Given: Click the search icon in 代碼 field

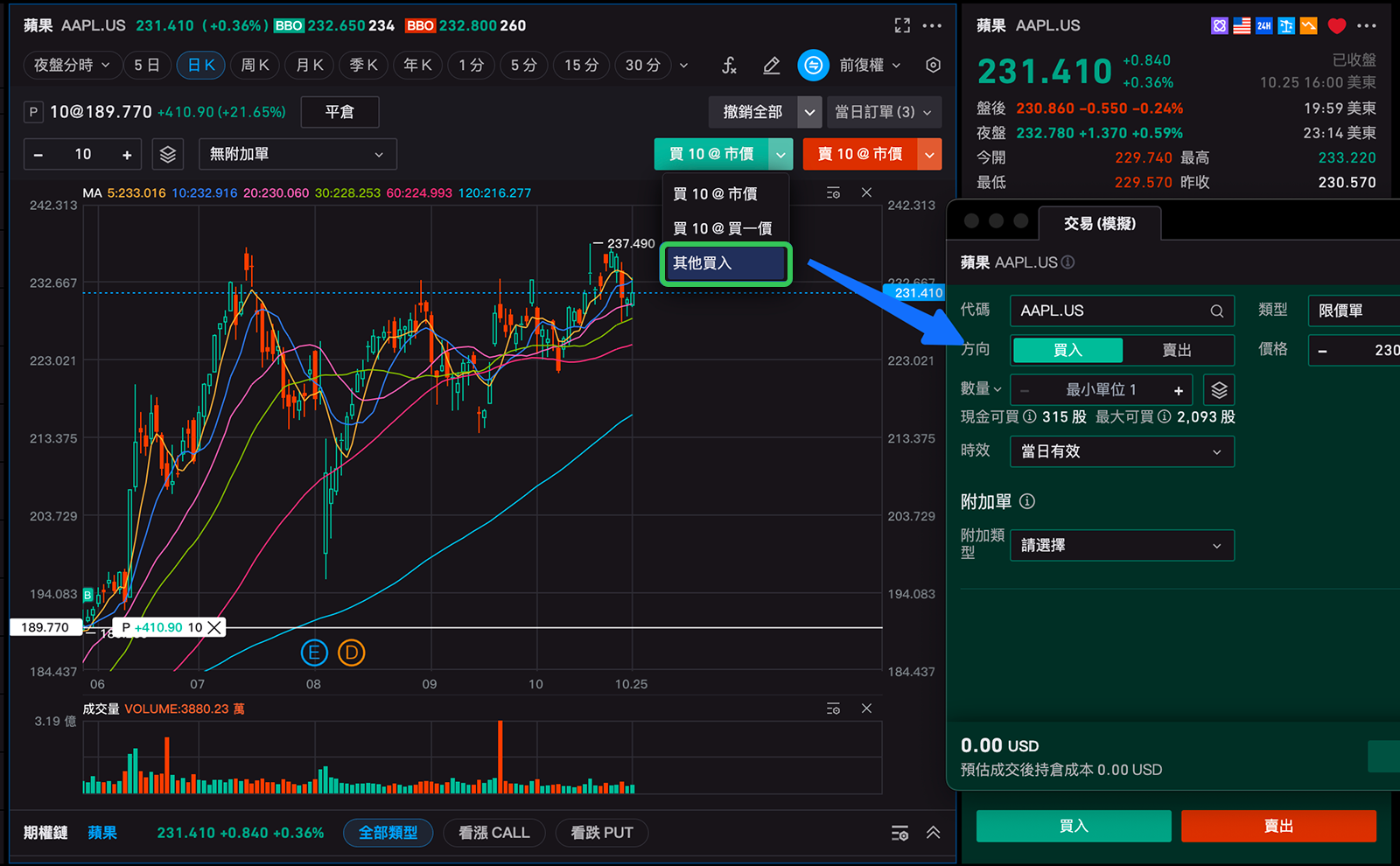Looking at the screenshot, I should coord(1216,311).
